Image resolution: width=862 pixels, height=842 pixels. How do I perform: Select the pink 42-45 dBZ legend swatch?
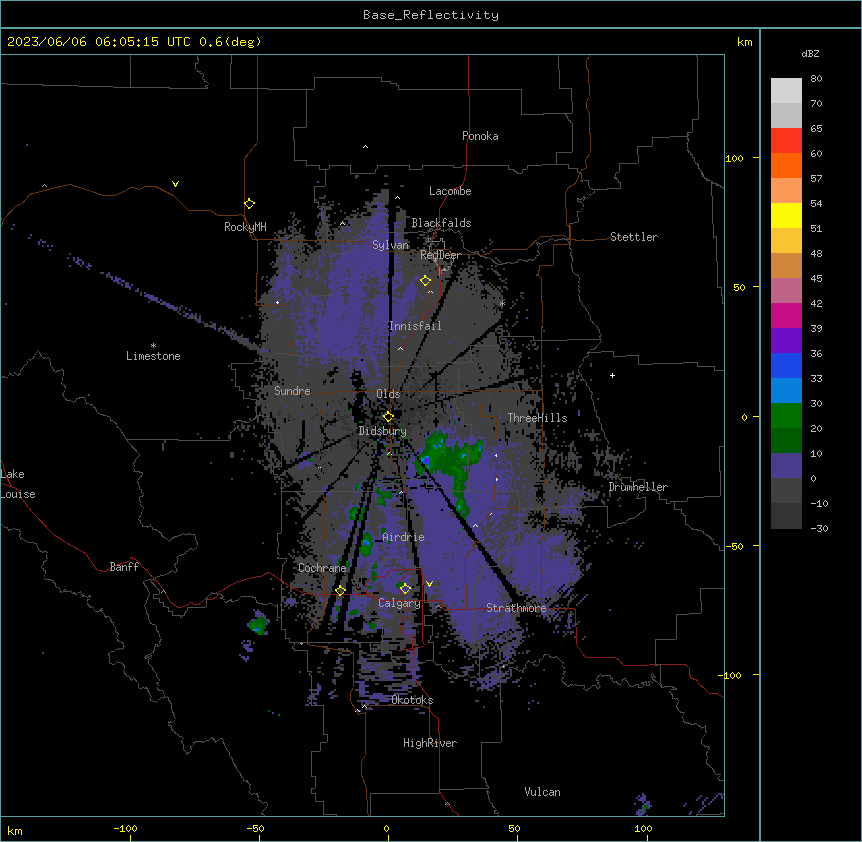pos(786,291)
